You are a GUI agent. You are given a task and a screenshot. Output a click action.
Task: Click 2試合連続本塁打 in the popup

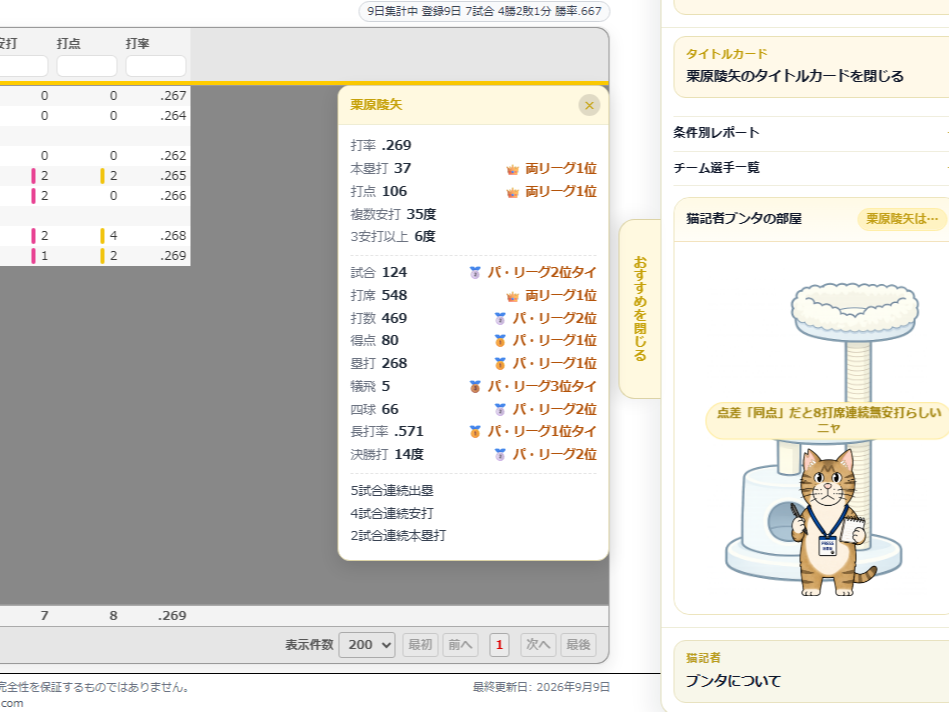[398, 536]
